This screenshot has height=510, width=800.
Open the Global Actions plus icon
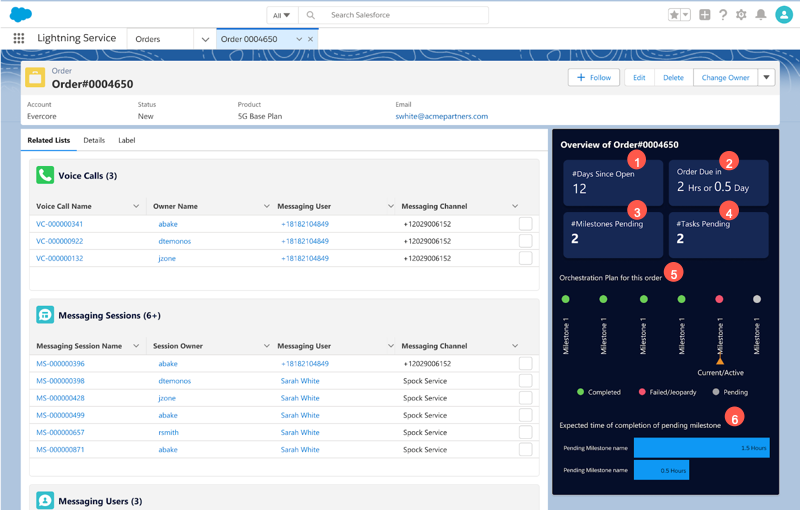705,15
